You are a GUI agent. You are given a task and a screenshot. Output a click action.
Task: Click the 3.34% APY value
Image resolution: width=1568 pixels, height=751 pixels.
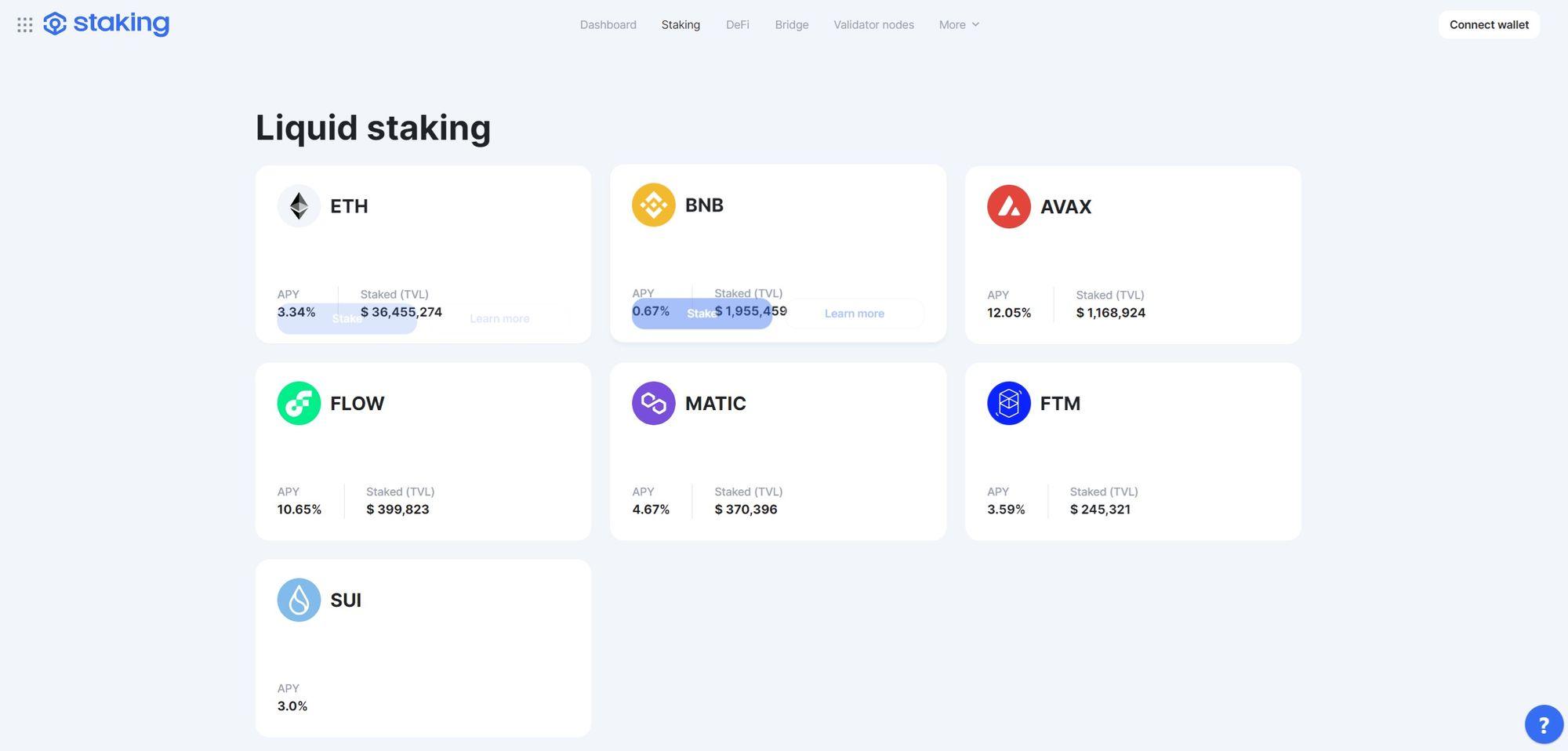click(x=296, y=312)
